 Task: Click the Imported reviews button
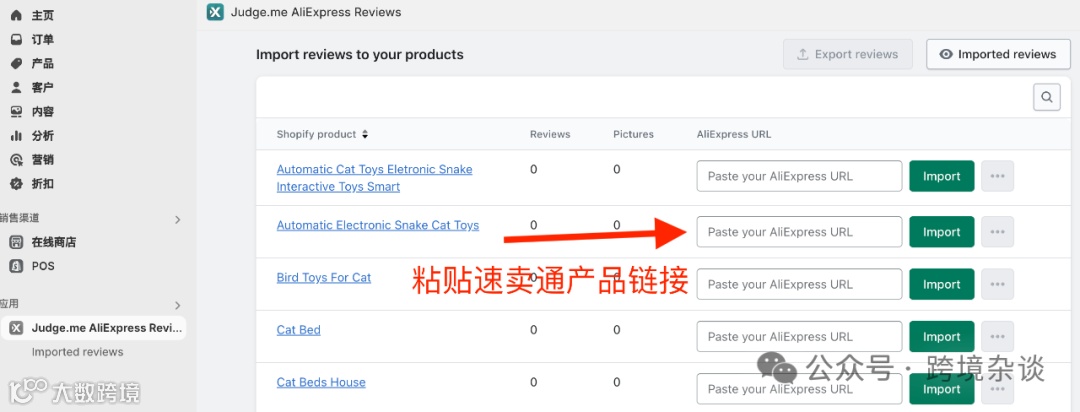(998, 54)
